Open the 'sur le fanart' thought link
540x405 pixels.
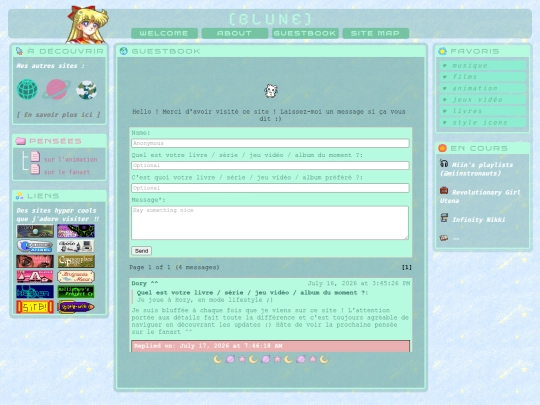(x=67, y=172)
